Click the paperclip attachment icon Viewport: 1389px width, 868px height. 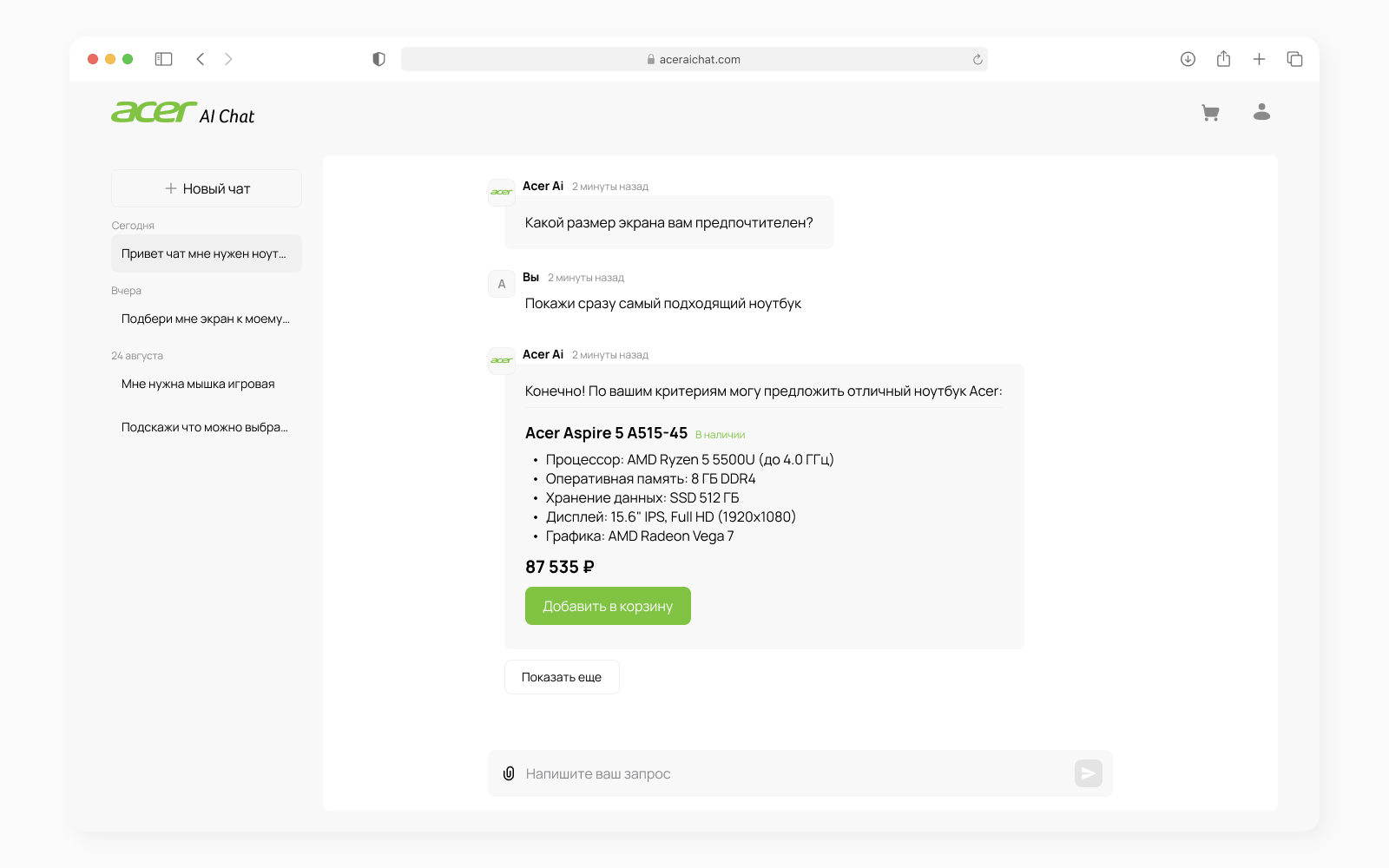click(x=509, y=773)
